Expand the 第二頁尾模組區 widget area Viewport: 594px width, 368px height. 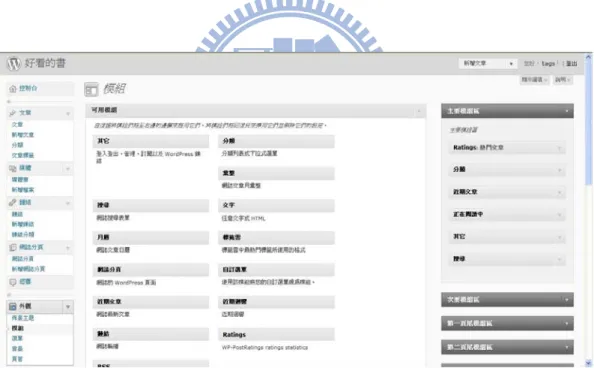point(567,347)
